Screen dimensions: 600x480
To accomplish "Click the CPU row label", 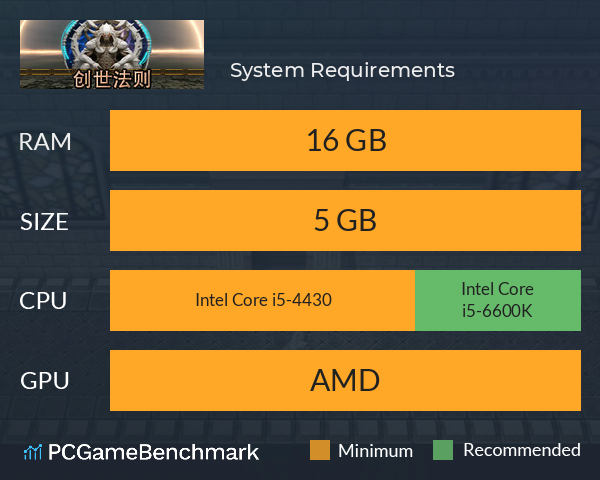I will (43, 301).
